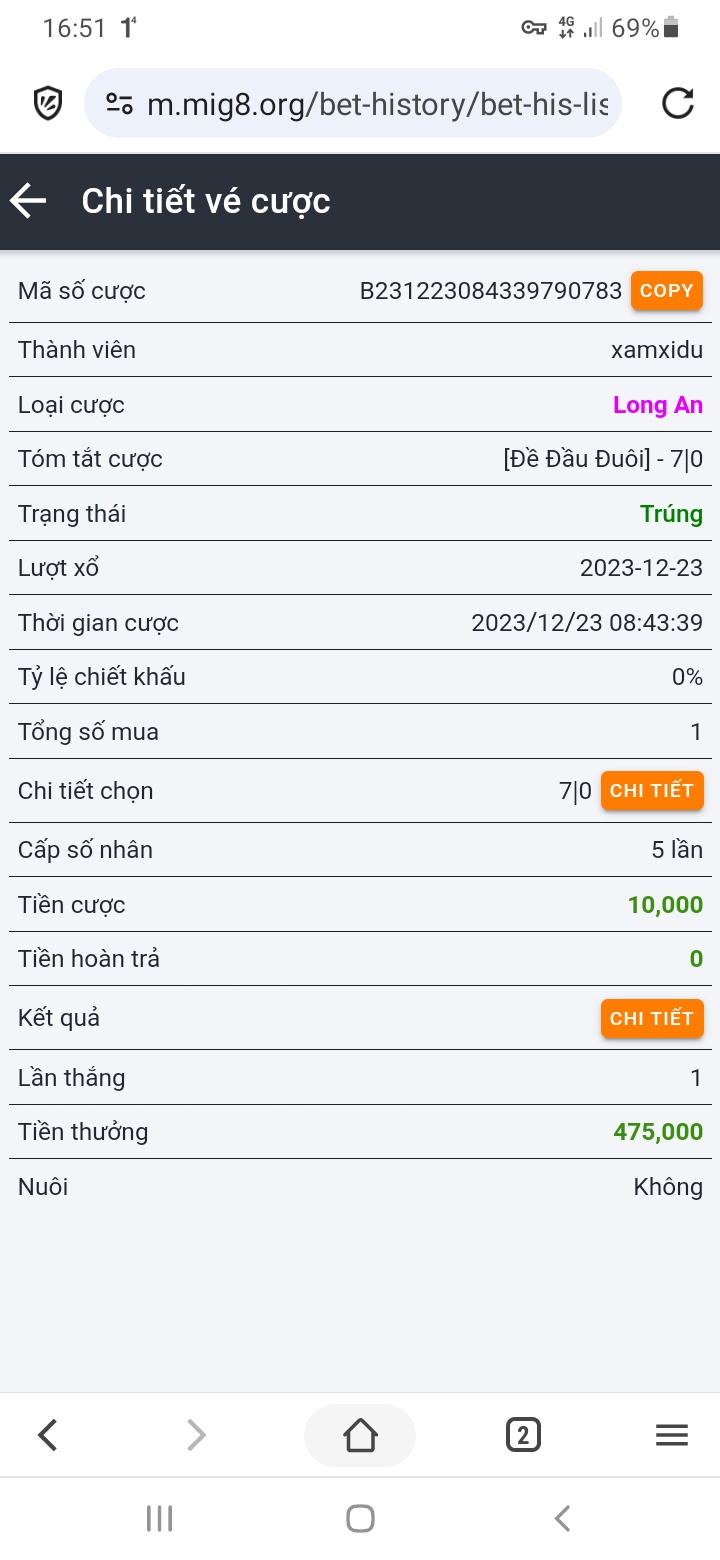Open CHI TIẾT next to Chi tiết chọn

pos(652,791)
